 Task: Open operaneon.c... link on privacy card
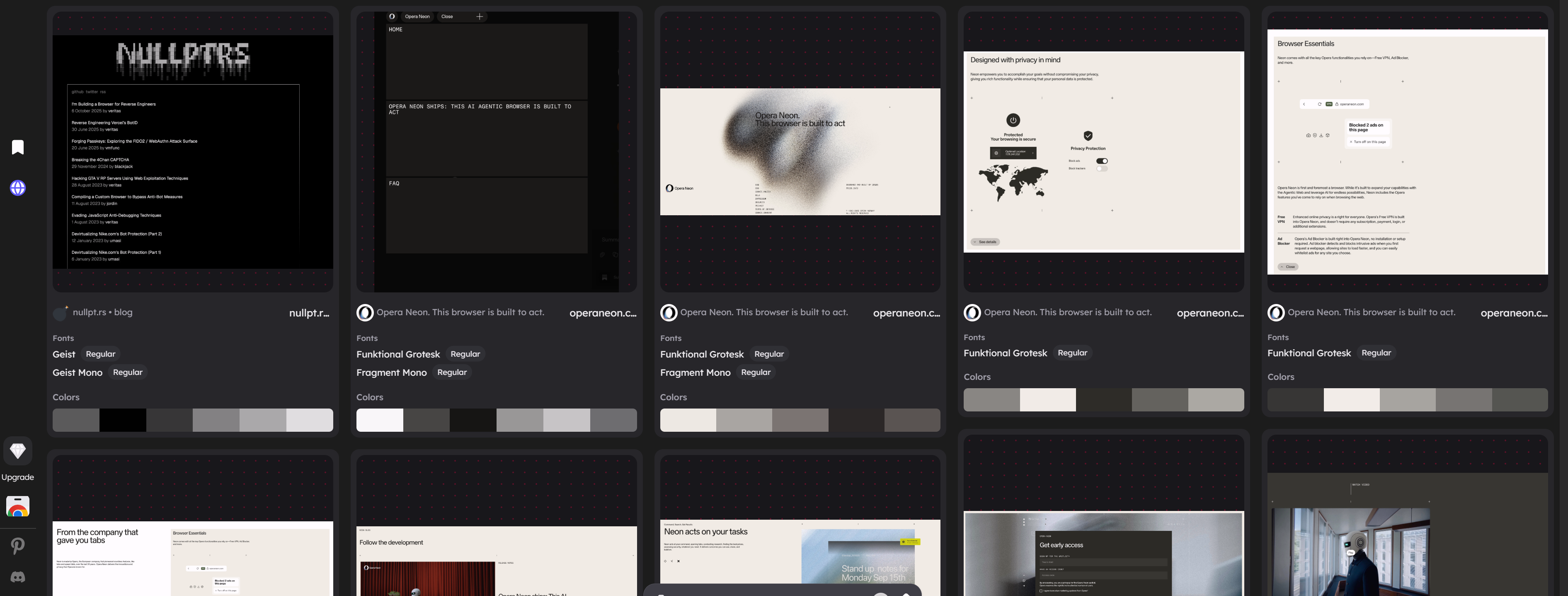tap(1209, 313)
